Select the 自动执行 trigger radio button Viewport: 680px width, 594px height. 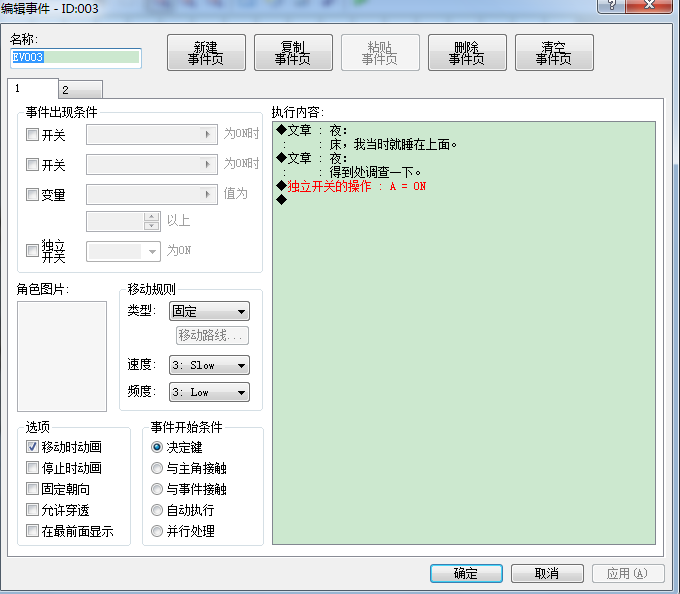[157, 510]
